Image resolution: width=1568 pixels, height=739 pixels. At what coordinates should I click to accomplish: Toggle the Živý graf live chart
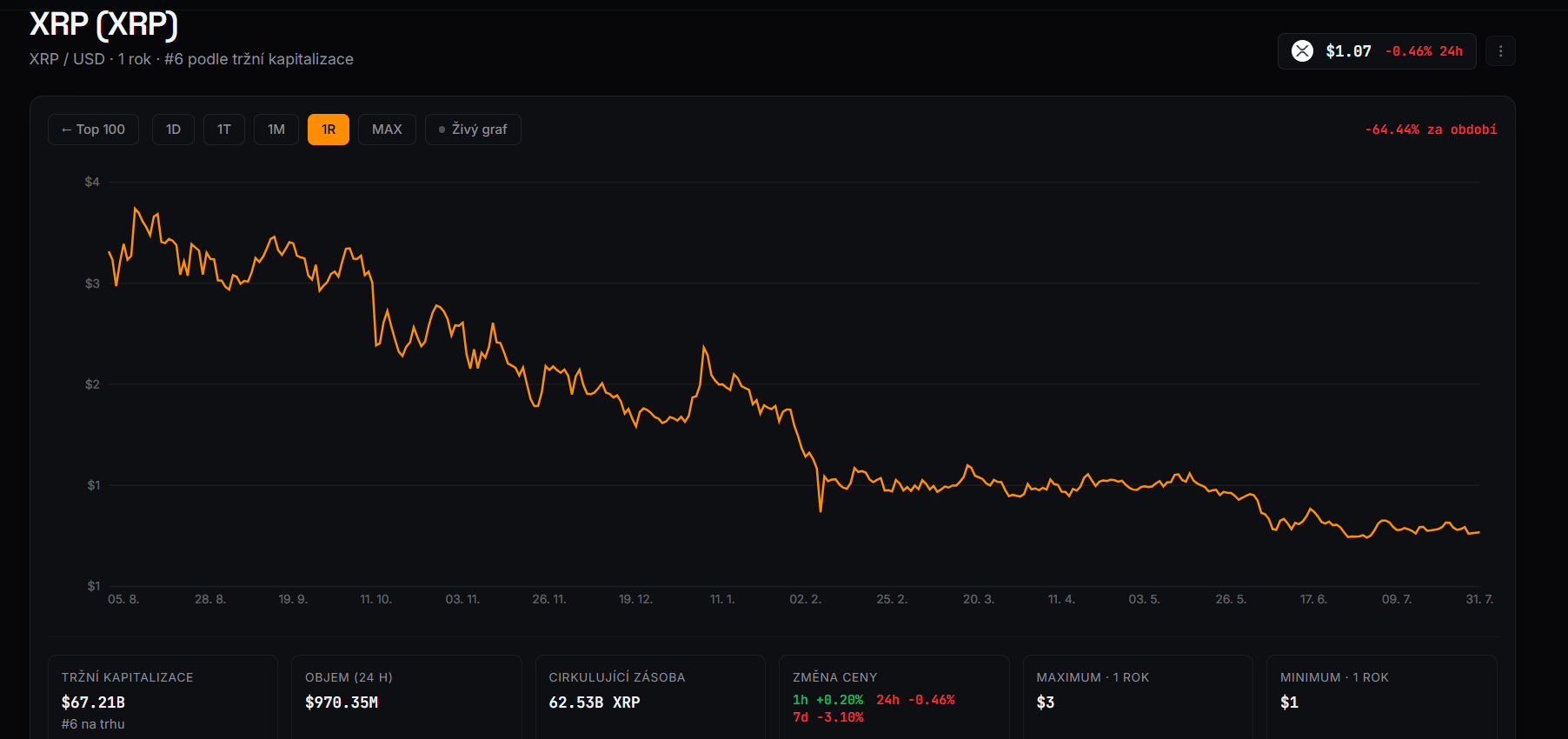coord(473,130)
